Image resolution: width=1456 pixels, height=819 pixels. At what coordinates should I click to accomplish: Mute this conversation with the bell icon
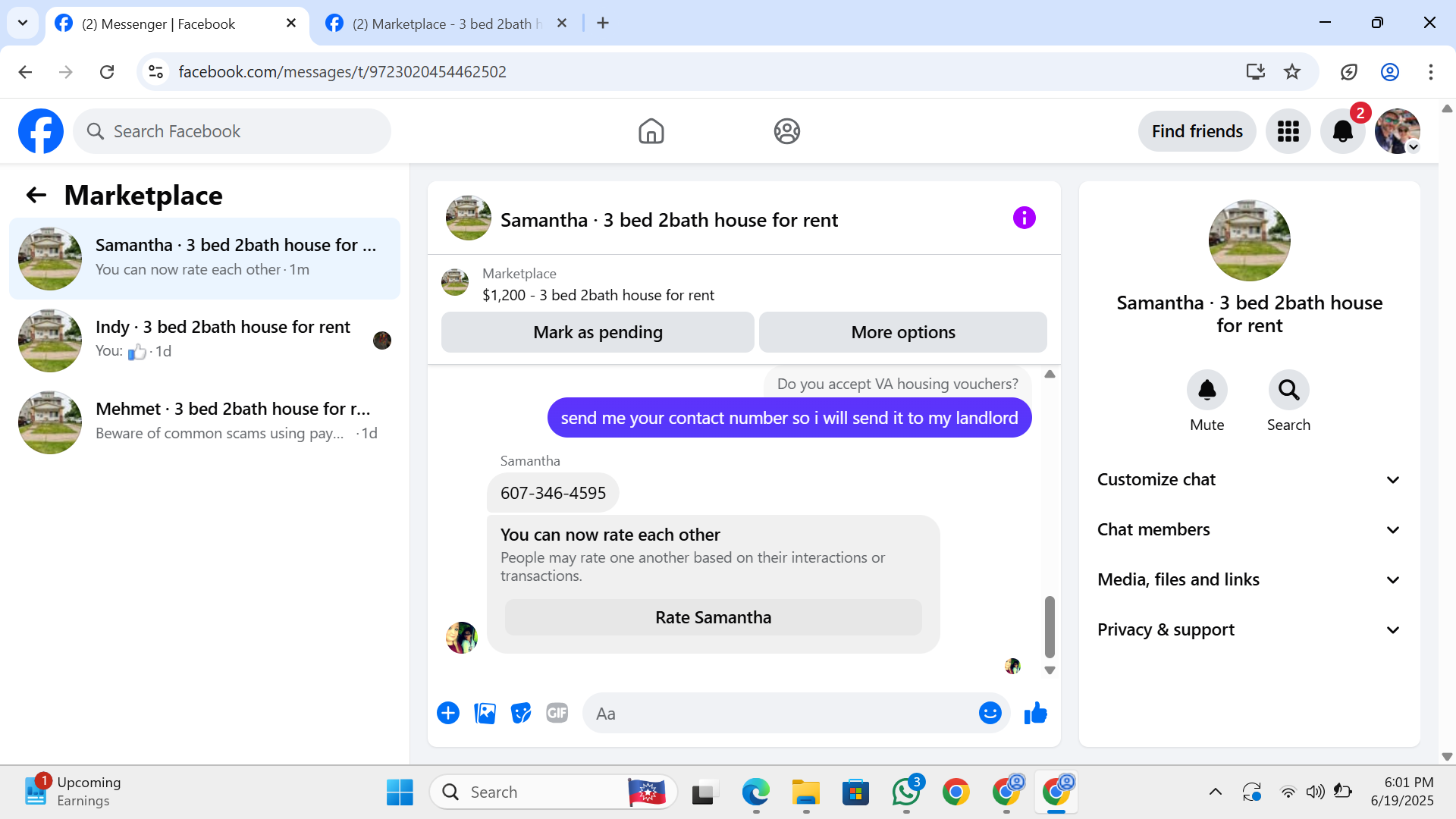[1207, 390]
